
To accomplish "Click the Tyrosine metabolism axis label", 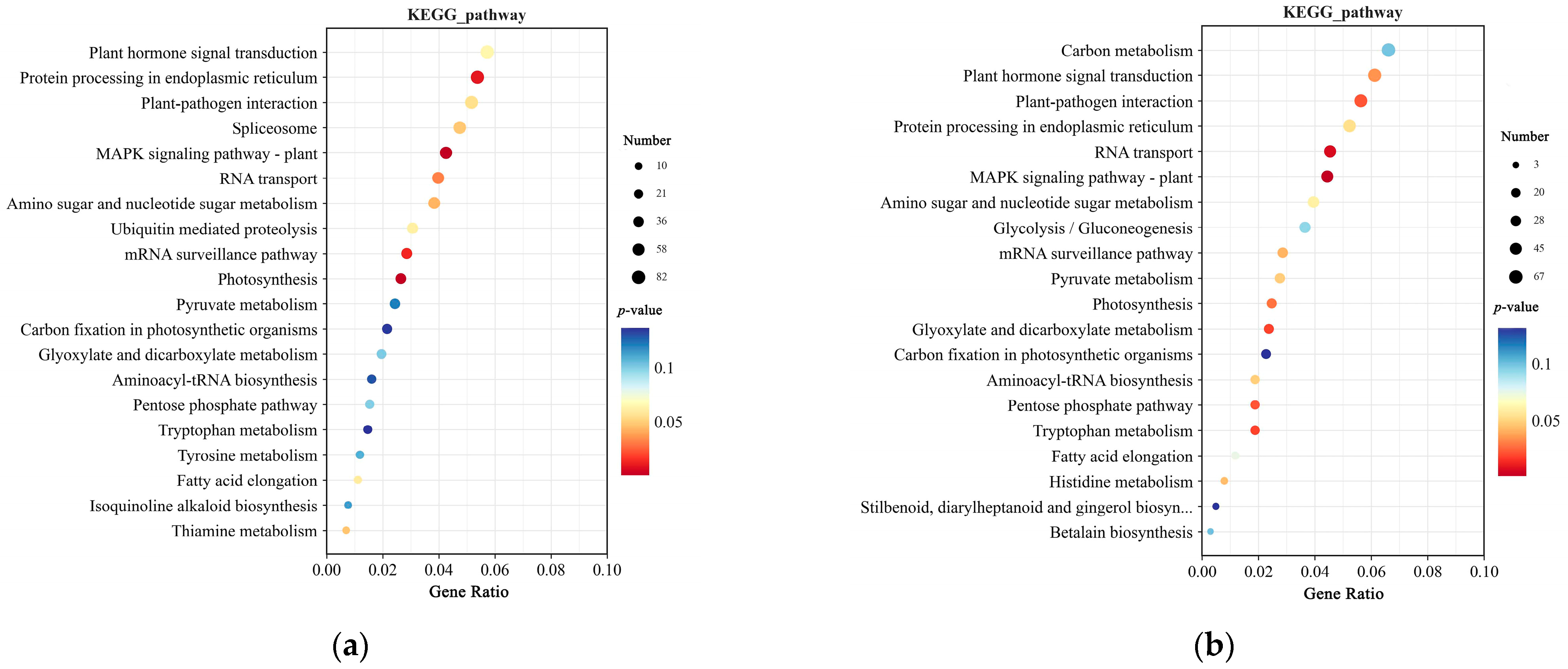I will (x=247, y=456).
